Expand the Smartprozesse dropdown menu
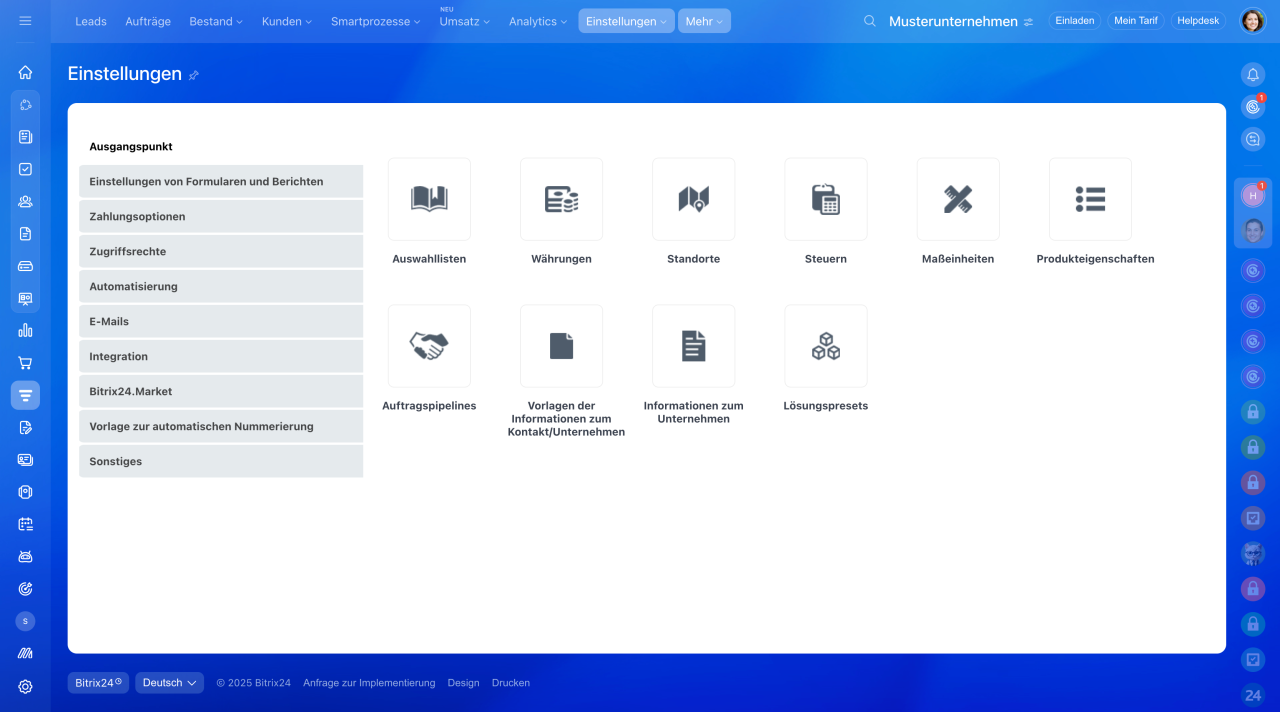Image resolution: width=1280 pixels, height=712 pixels. [377, 21]
